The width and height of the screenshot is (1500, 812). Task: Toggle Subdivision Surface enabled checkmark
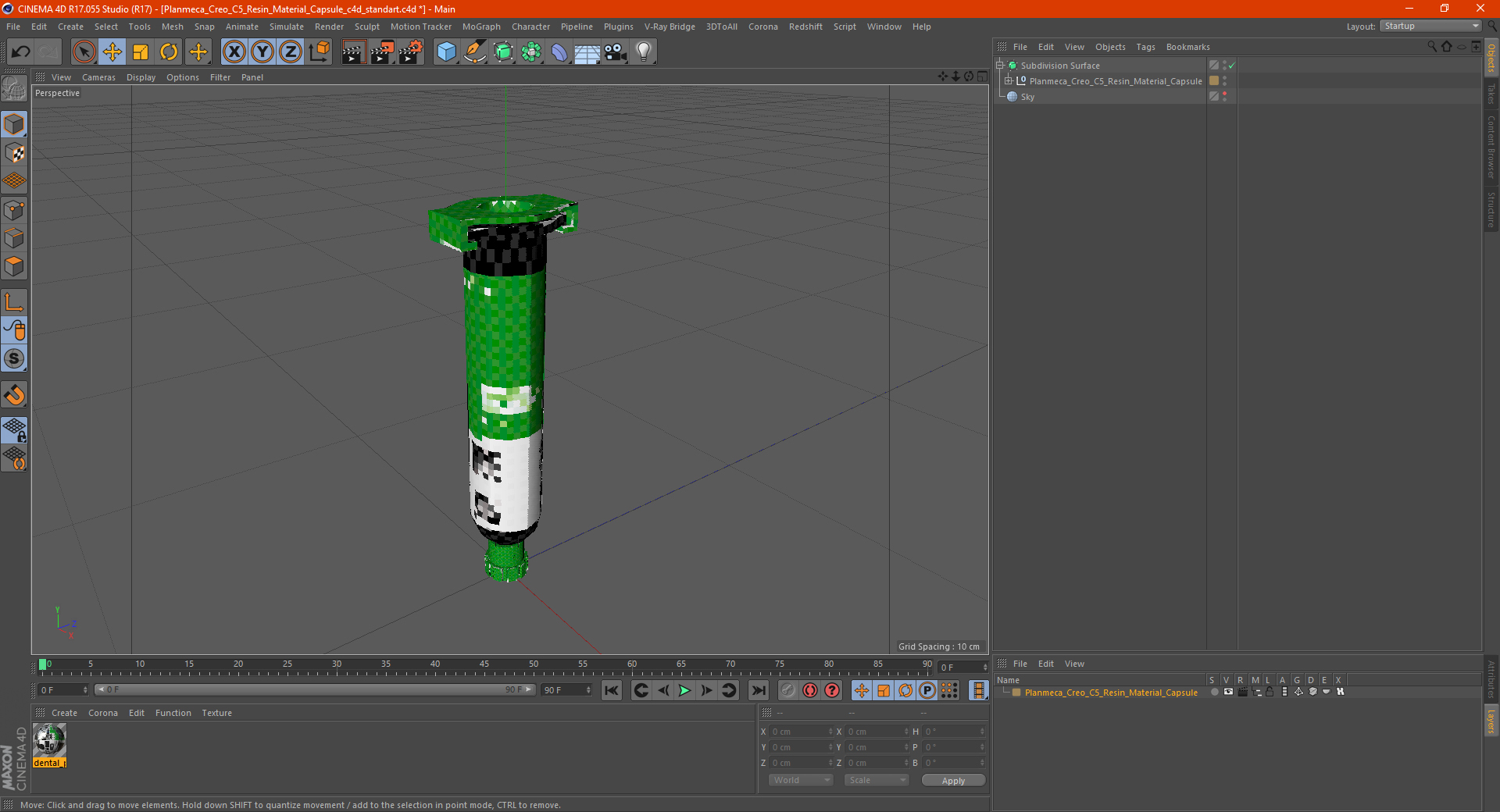point(1232,66)
